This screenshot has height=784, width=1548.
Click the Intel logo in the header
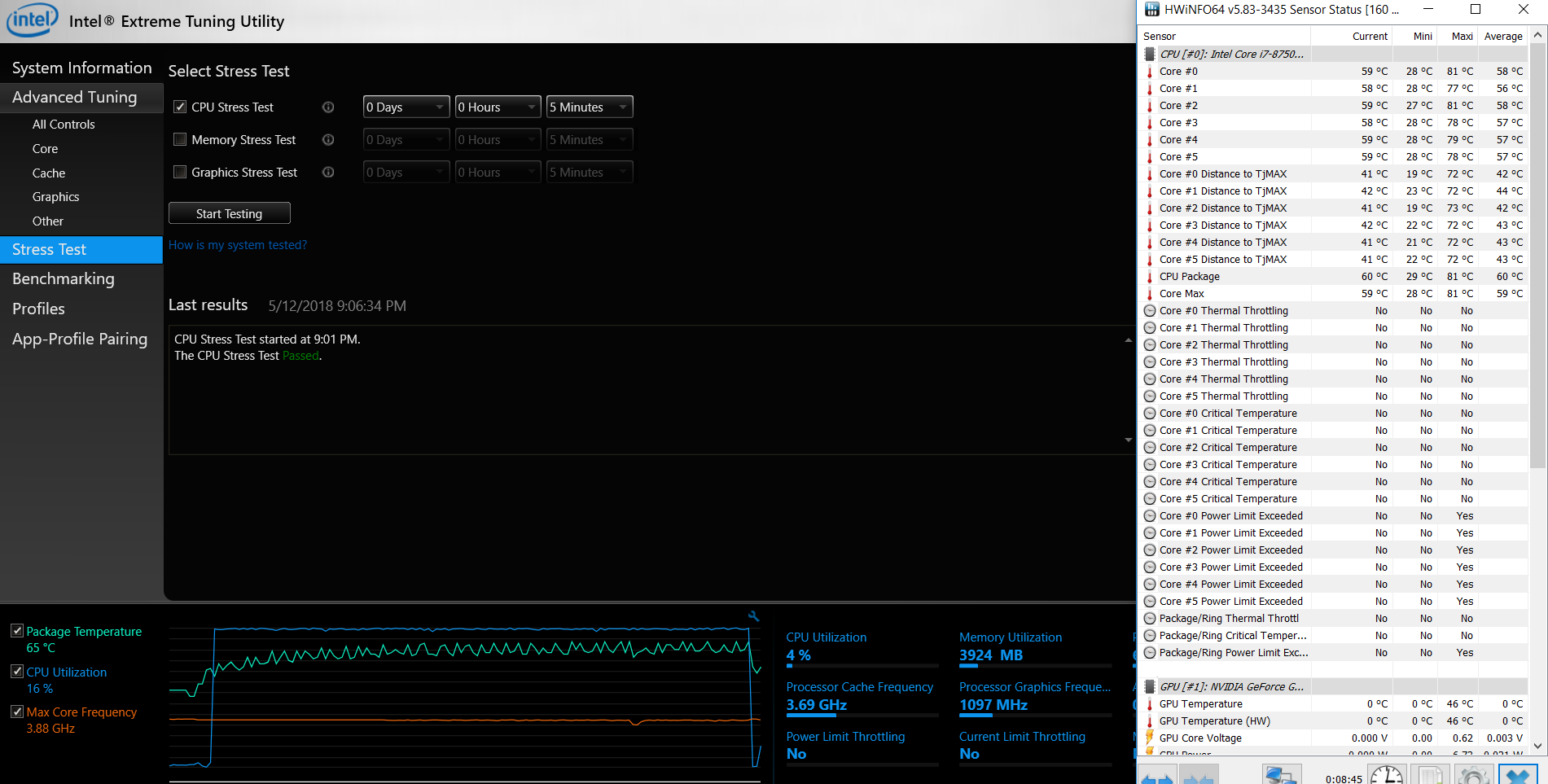[x=33, y=20]
